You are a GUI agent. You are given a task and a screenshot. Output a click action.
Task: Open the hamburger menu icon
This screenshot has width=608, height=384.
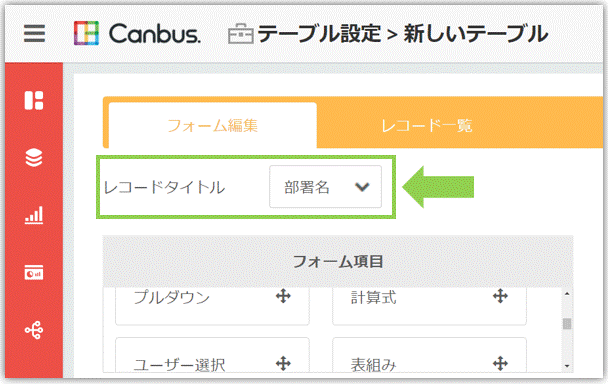tap(34, 33)
